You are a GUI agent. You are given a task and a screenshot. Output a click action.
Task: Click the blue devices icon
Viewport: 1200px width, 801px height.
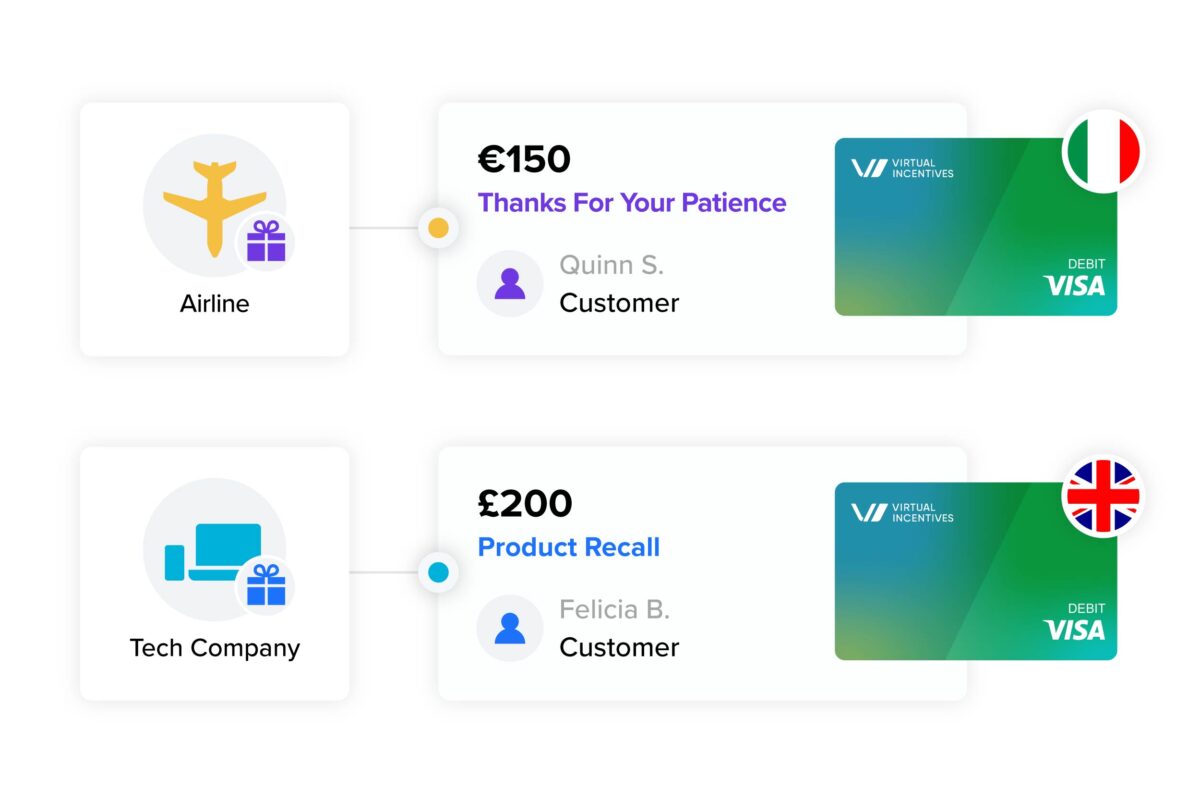click(x=213, y=552)
